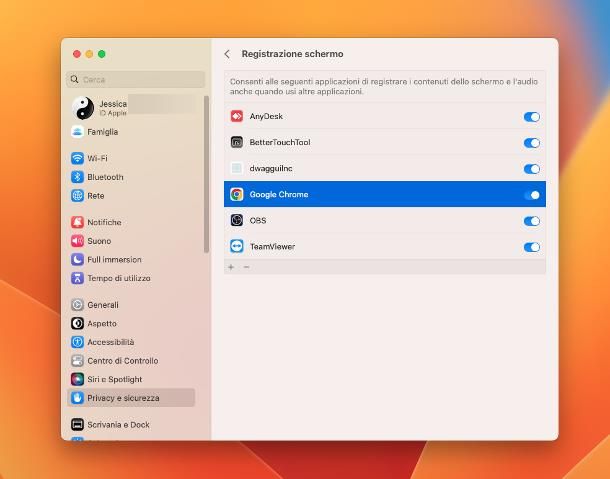
Task: Click the Scrivania e Dock icon
Action: (x=77, y=425)
